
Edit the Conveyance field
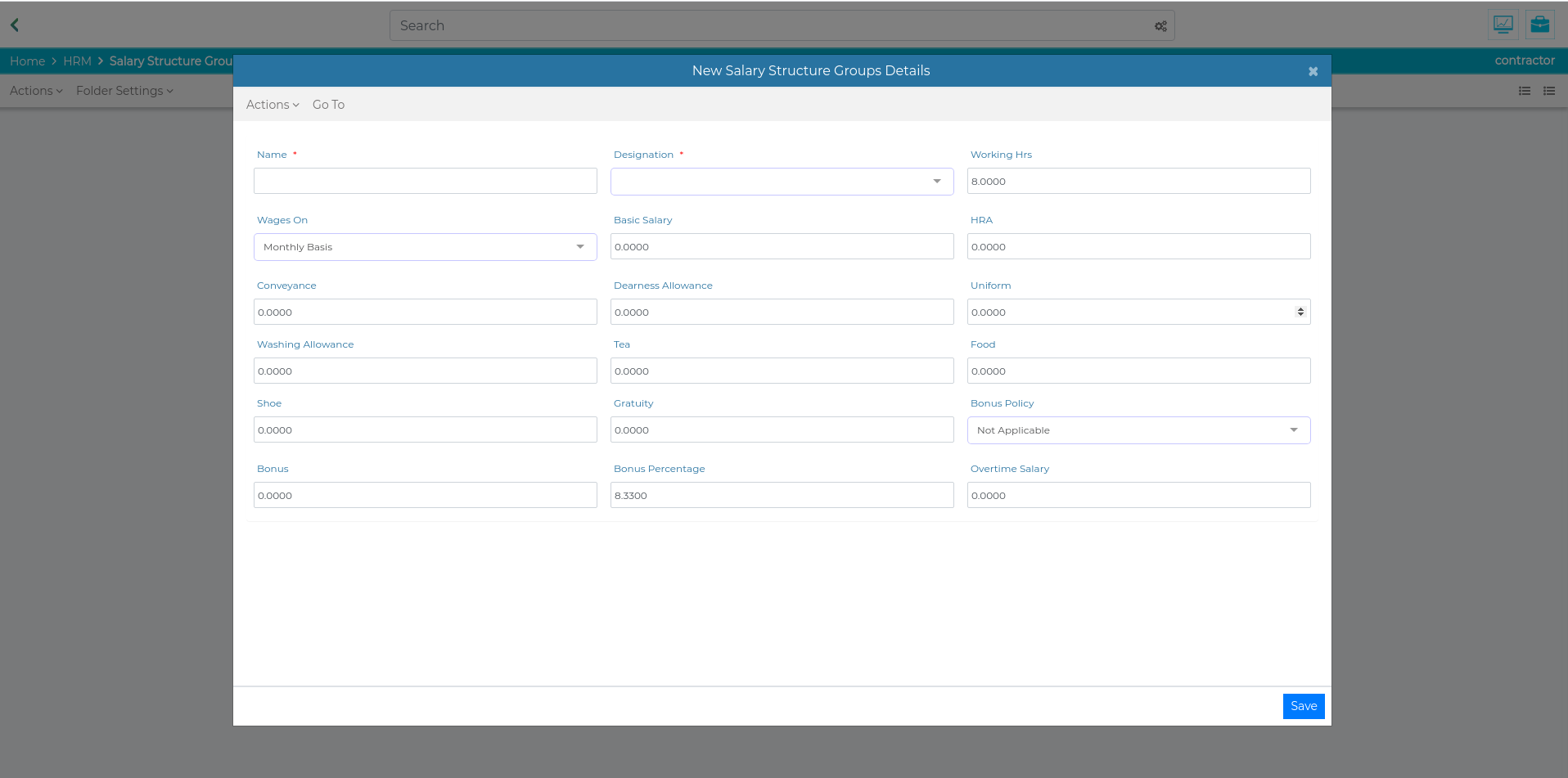[426, 312]
